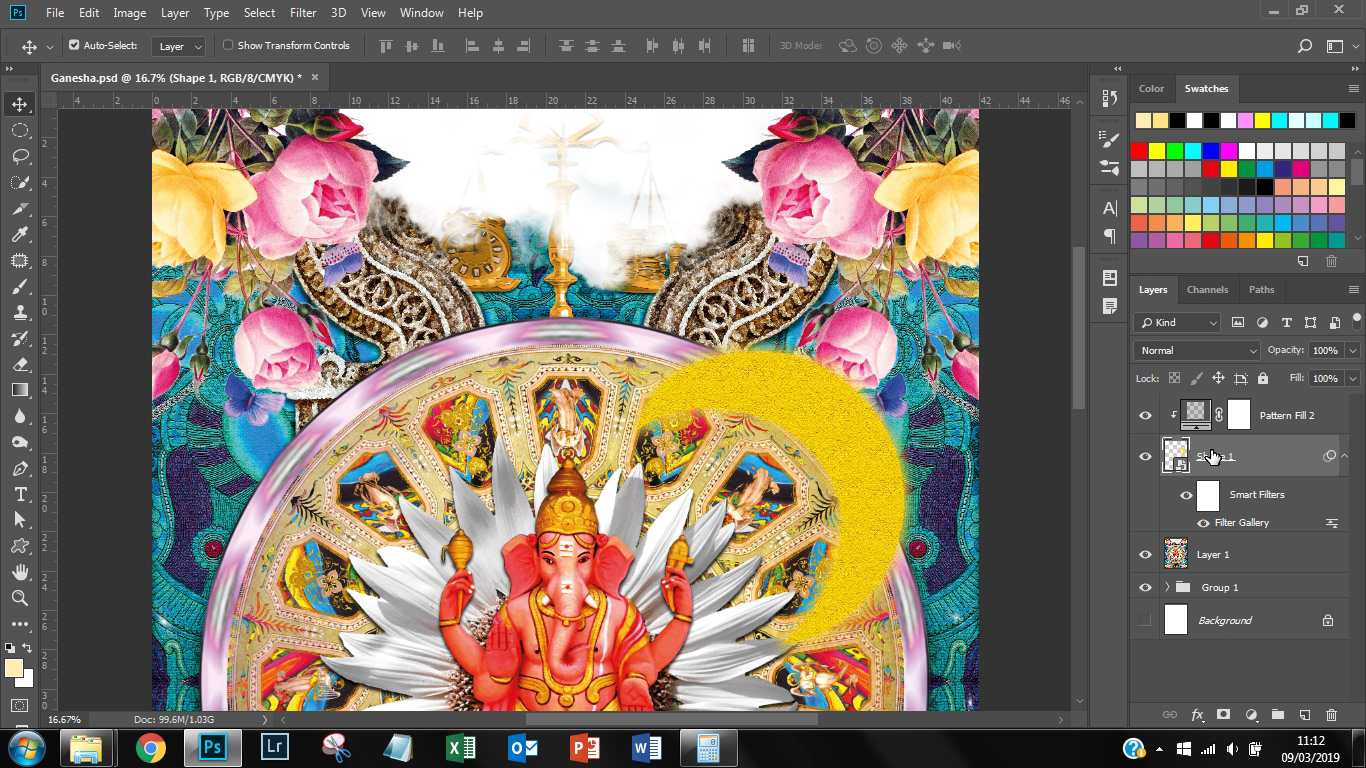Collapse Shape 1 smart filters arrow
1366x768 pixels.
[1344, 456]
